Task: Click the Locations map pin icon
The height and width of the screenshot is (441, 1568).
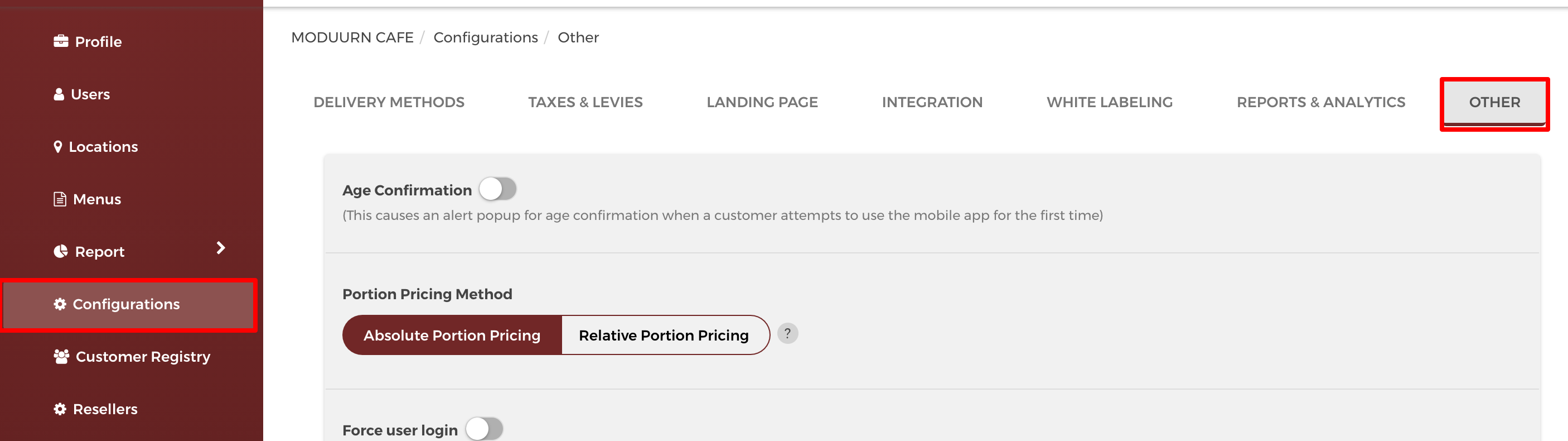Action: (x=58, y=147)
